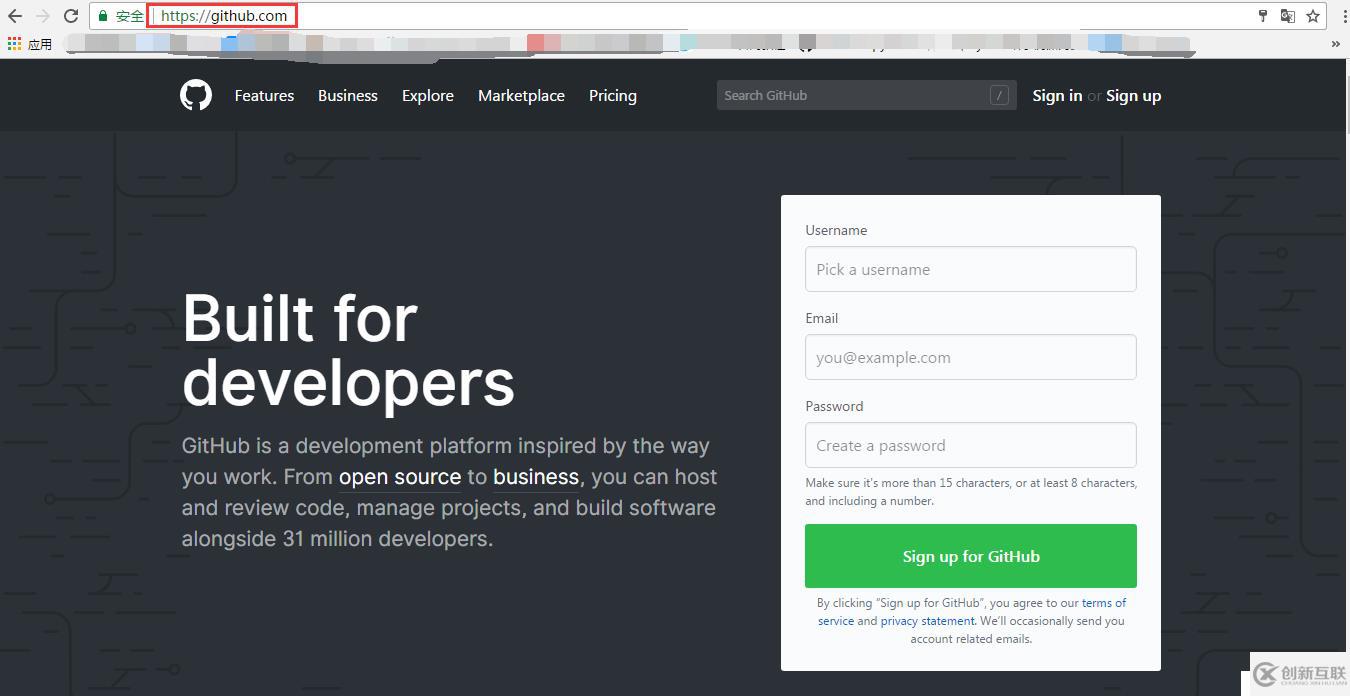Expand hidden bookmarks with the double chevron
Screen dimensions: 1350x696
[x=1336, y=44]
